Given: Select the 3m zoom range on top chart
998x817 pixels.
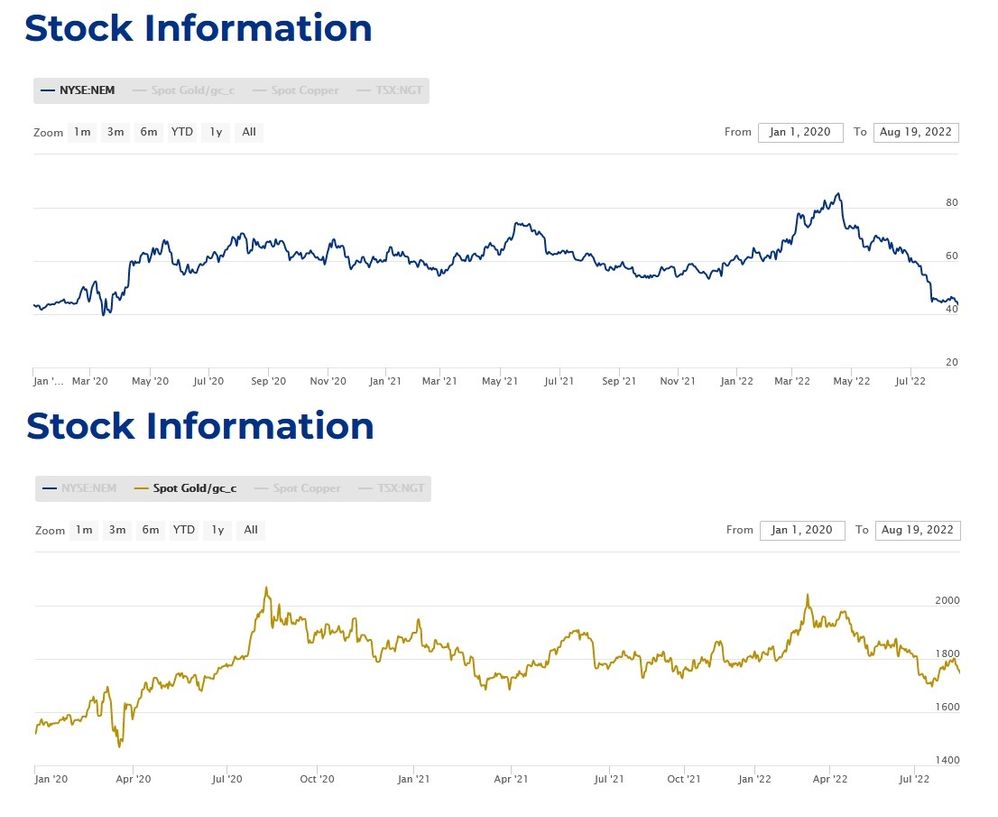Looking at the screenshot, I should [x=115, y=131].
